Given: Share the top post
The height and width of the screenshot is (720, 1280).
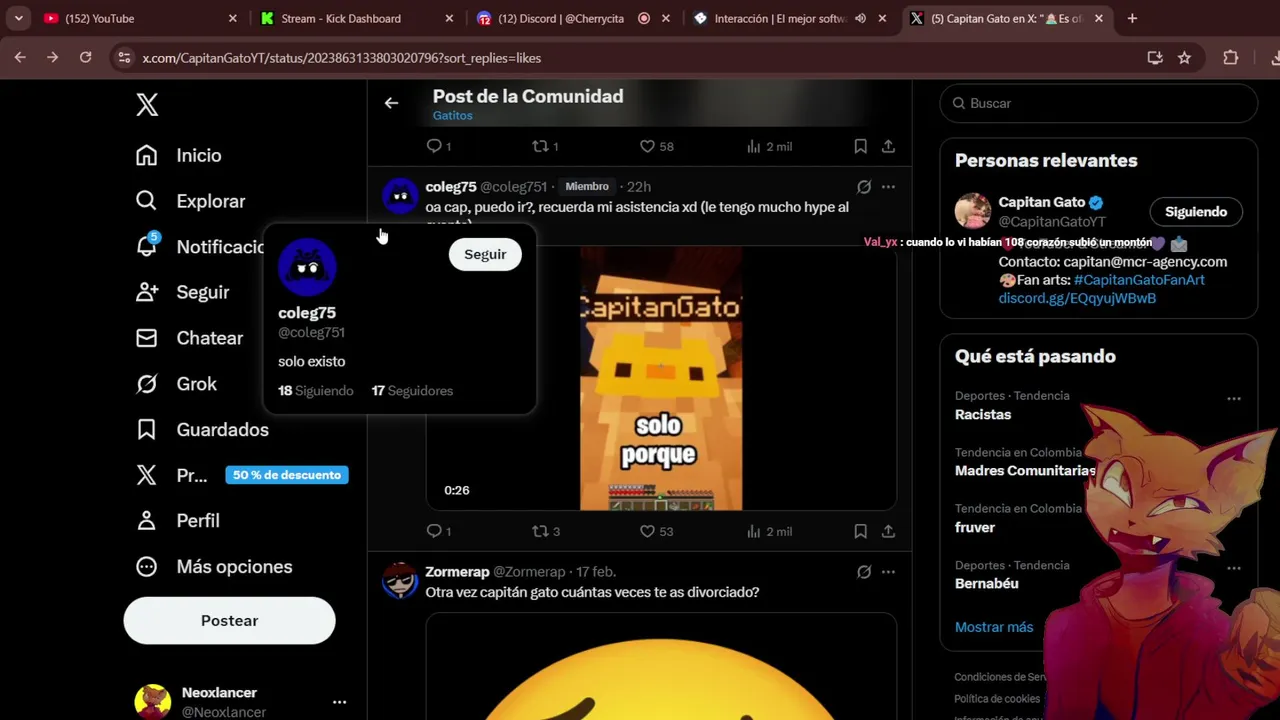Looking at the screenshot, I should pyautogui.click(x=888, y=146).
